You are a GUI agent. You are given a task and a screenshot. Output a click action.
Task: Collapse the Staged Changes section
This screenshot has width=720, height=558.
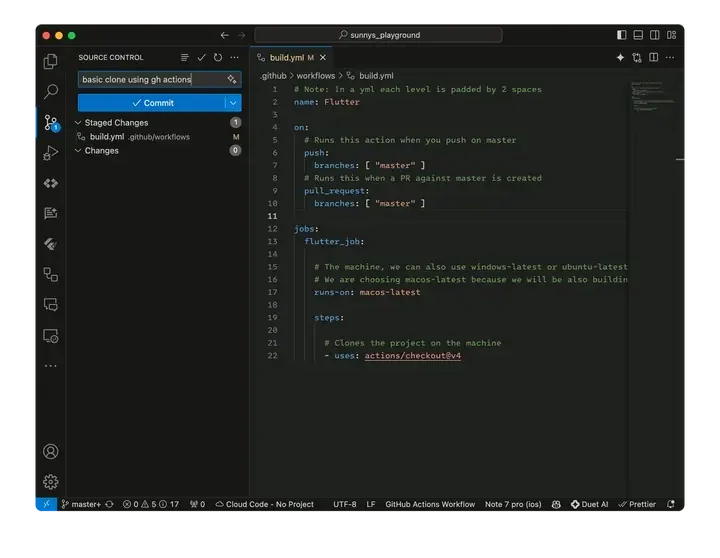coord(78,123)
